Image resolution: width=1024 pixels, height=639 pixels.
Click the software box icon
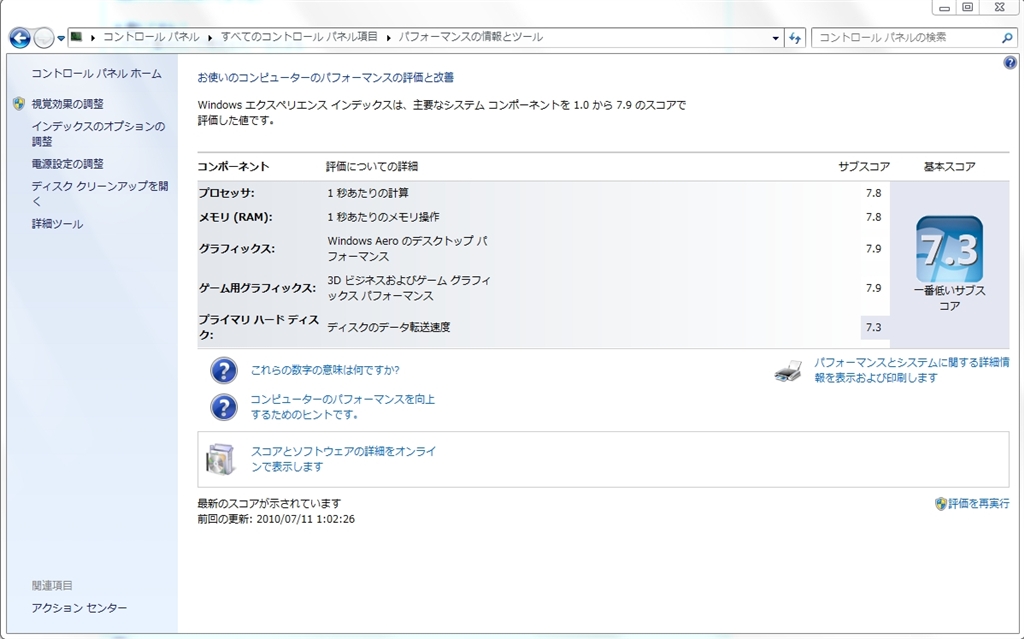(220, 459)
